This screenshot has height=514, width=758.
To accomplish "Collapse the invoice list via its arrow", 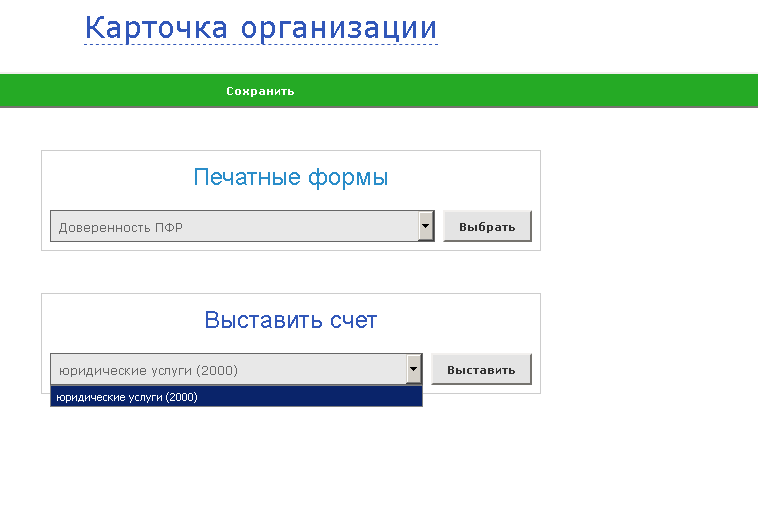I will [414, 370].
